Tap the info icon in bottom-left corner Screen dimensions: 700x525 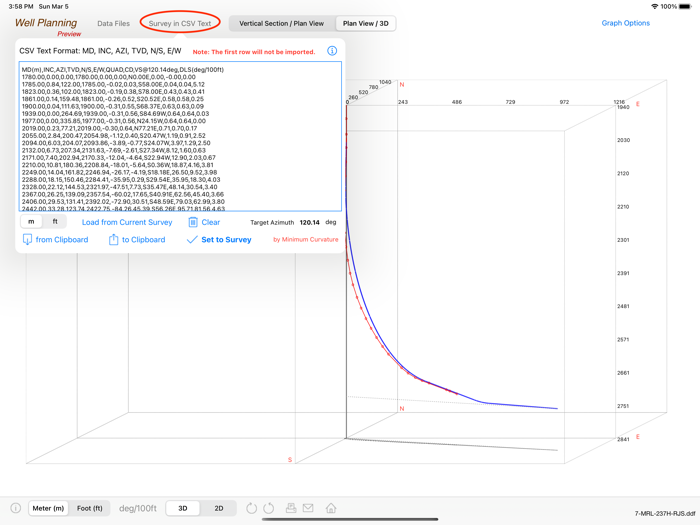(15, 508)
